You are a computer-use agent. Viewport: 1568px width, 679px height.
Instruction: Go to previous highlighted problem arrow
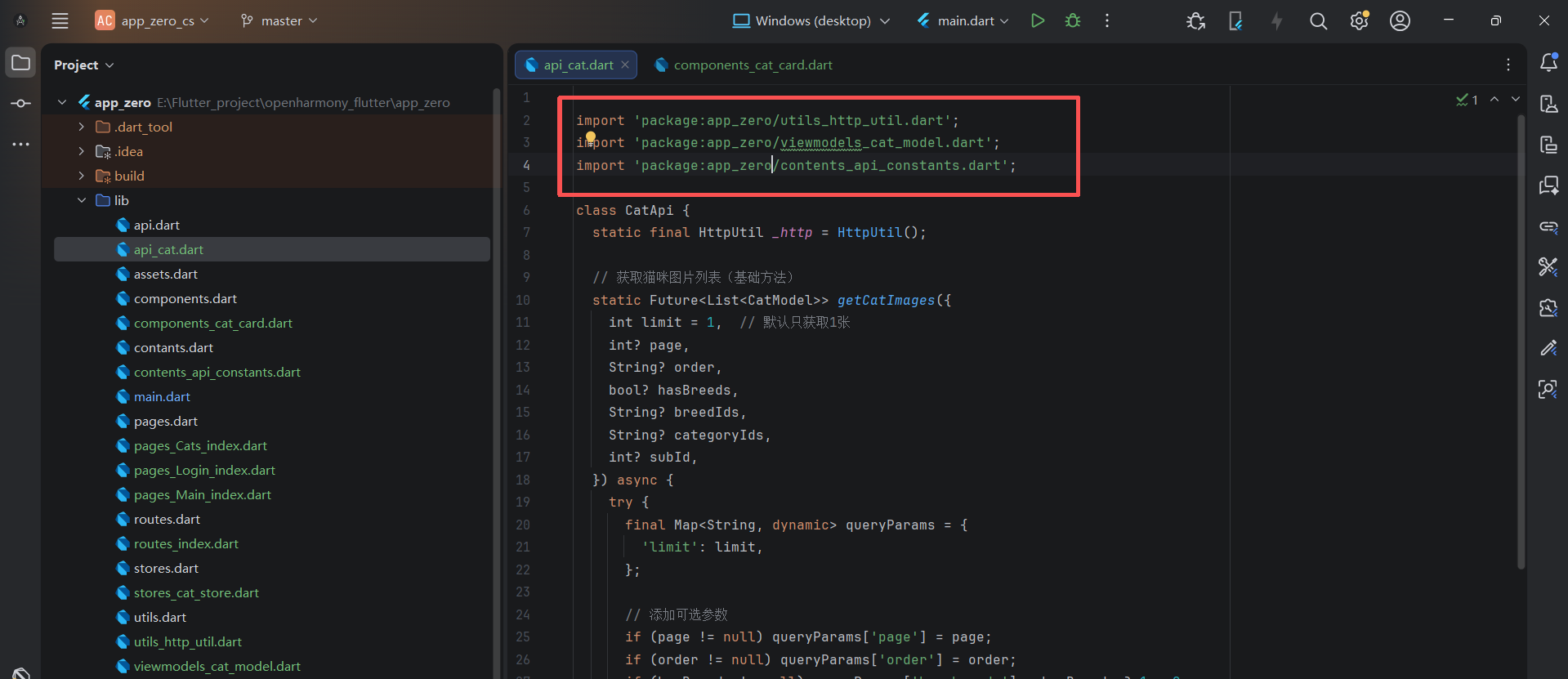tap(1494, 99)
